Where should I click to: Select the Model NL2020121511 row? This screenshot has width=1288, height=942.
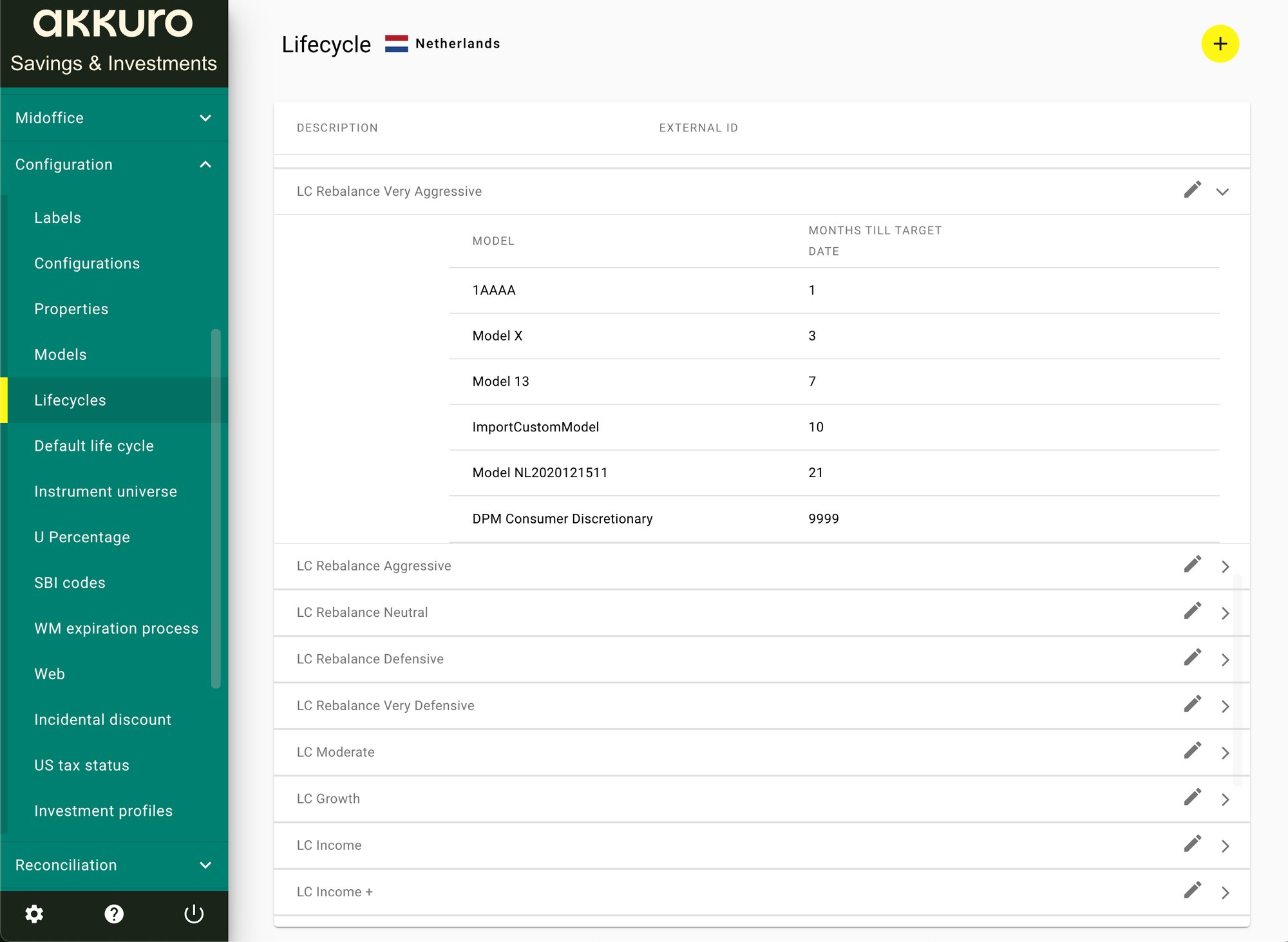[834, 473]
